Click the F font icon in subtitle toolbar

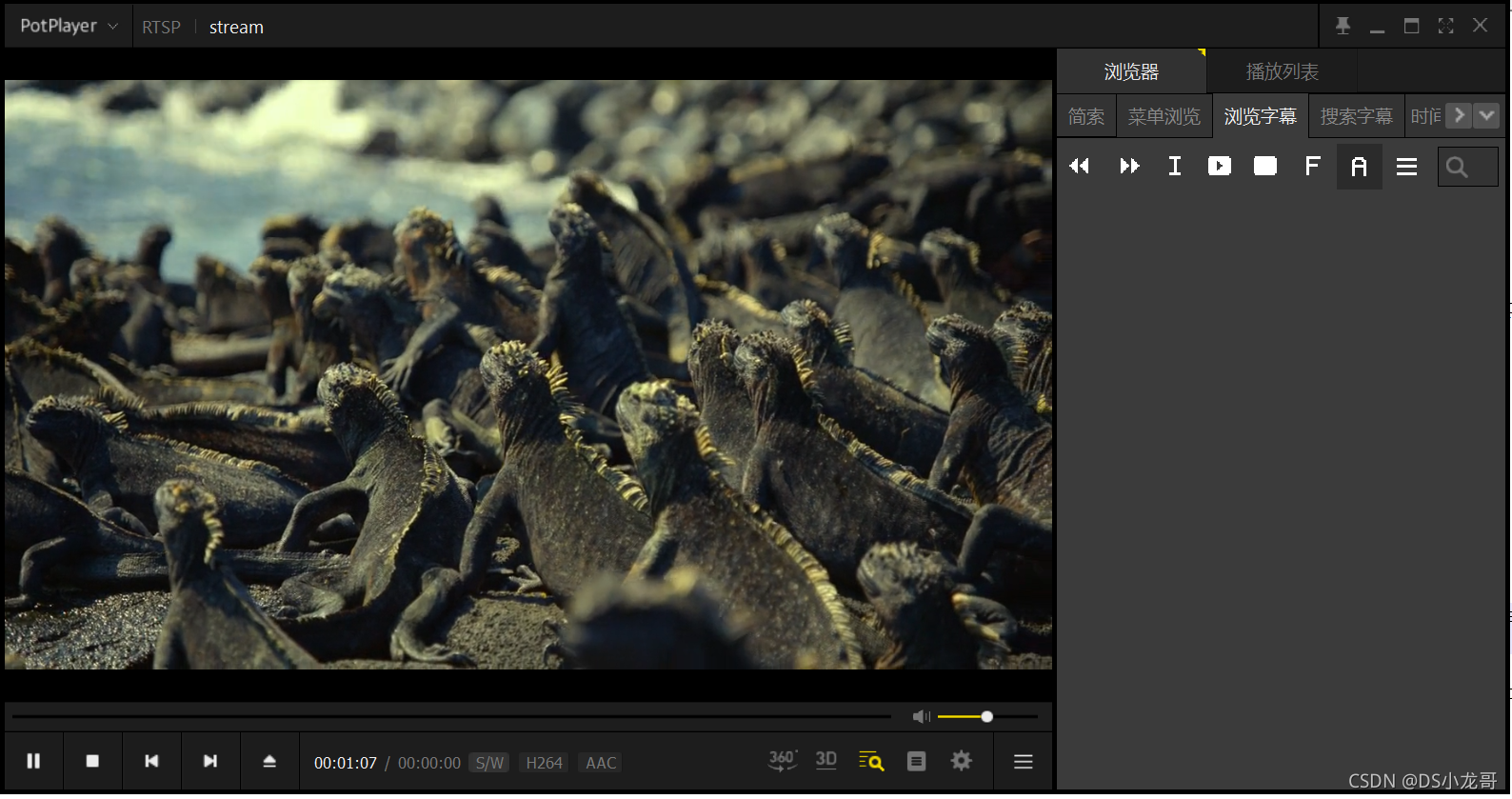coord(1312,167)
